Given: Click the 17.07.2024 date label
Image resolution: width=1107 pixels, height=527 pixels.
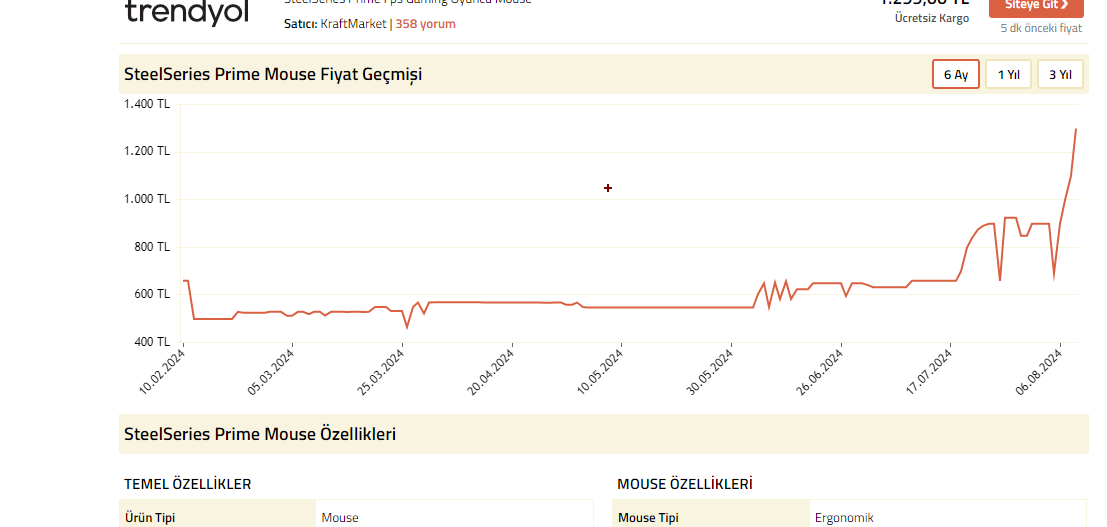Looking at the screenshot, I should (x=930, y=372).
